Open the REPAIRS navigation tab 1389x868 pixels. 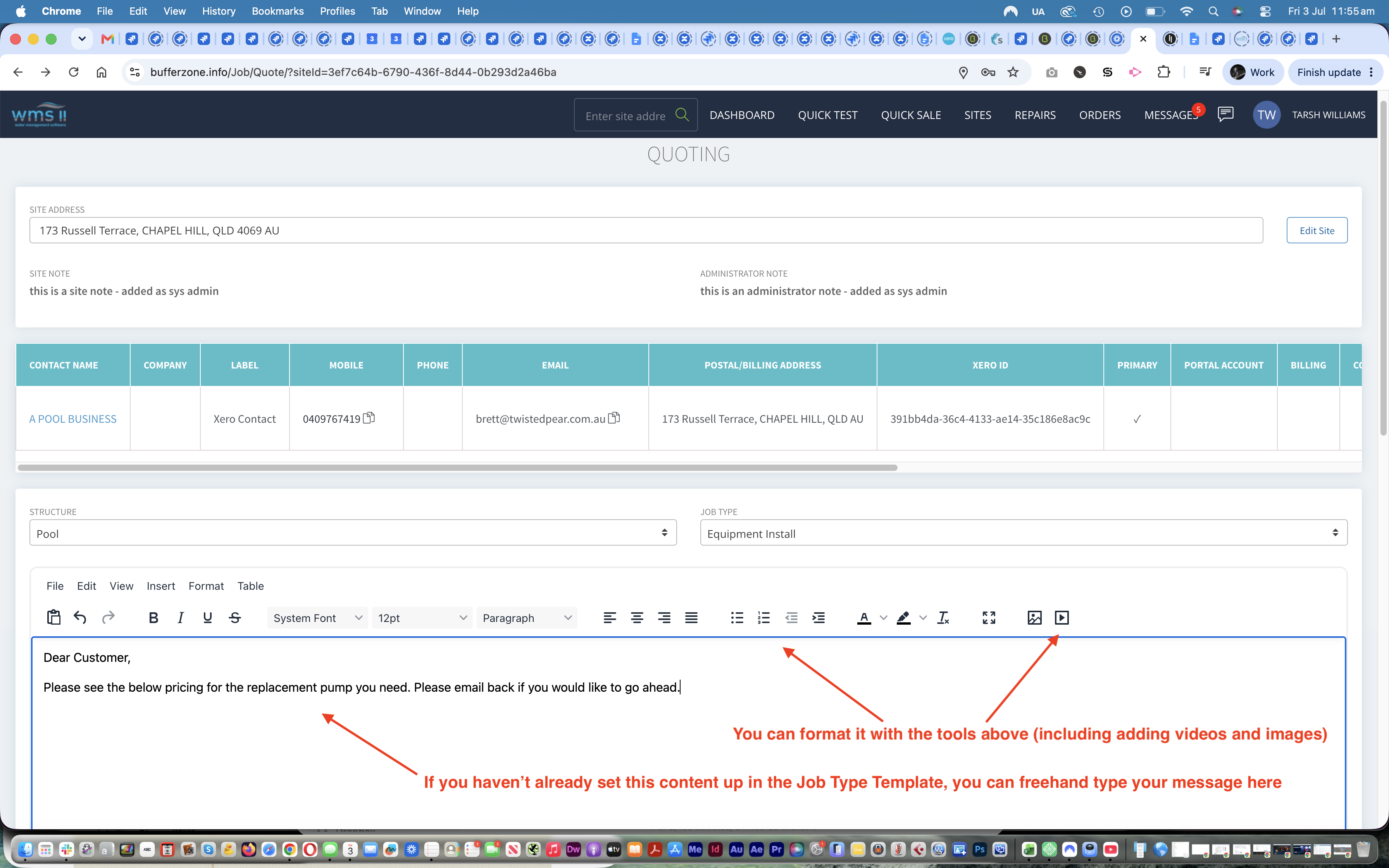[x=1035, y=115]
